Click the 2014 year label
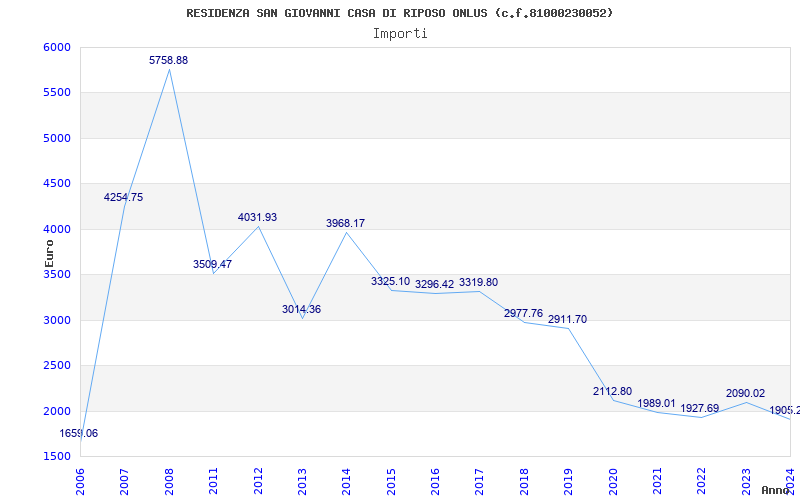This screenshot has width=800, height=500. point(346,482)
